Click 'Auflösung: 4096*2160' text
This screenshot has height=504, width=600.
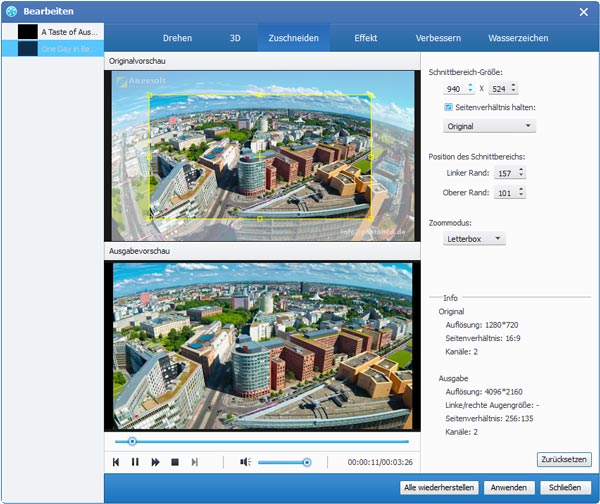[484, 392]
